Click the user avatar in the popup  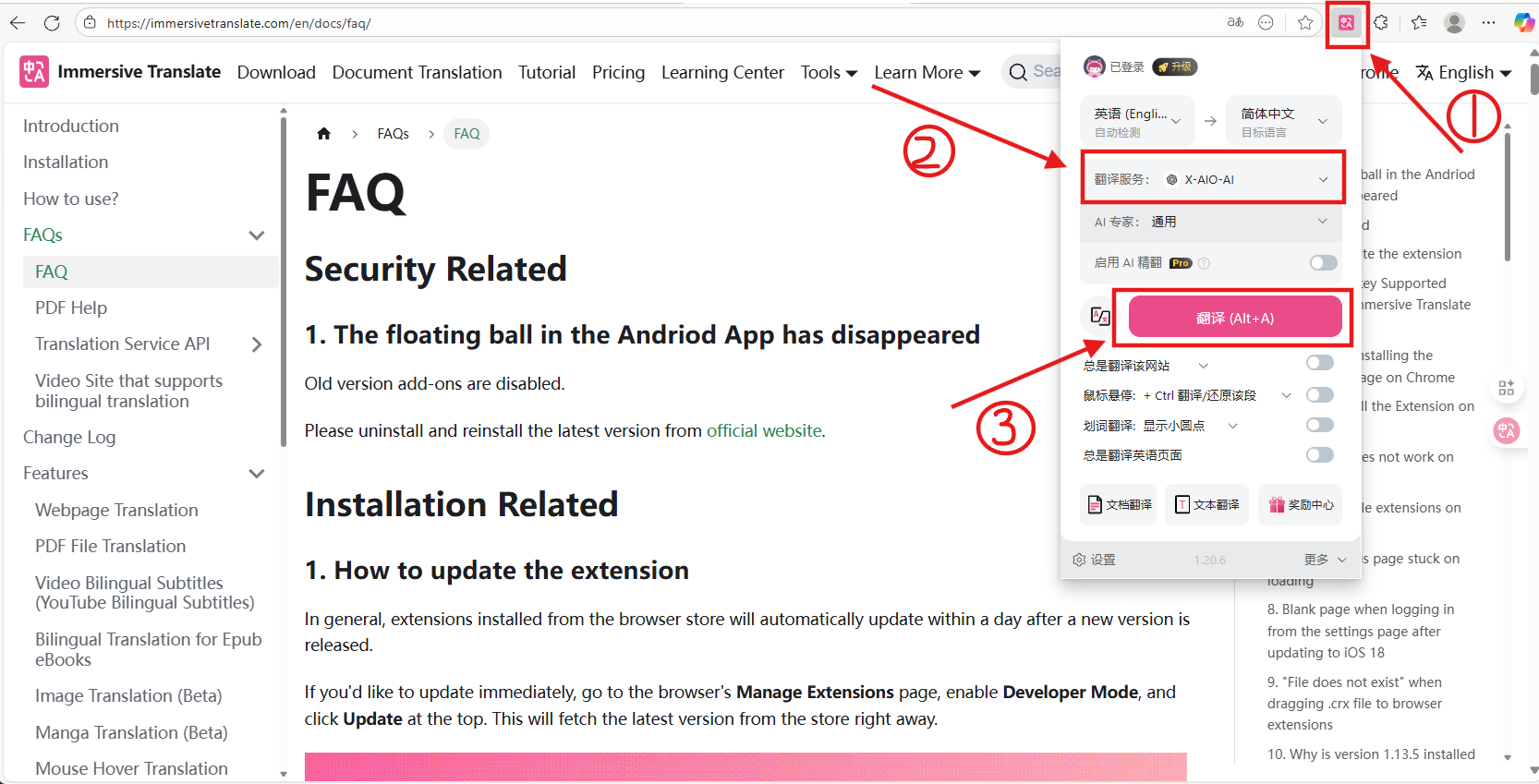(x=1094, y=66)
